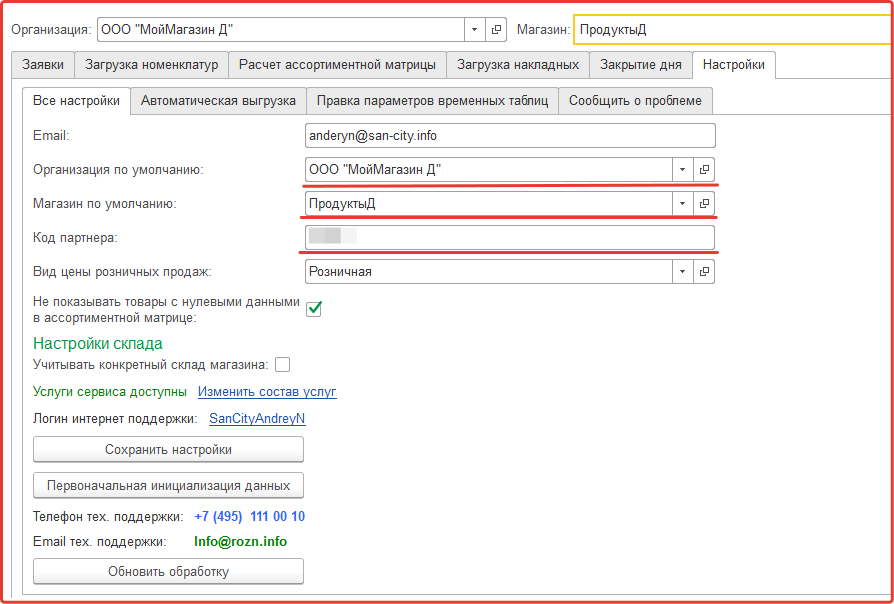Click the Сохранить настройки button

click(x=168, y=449)
